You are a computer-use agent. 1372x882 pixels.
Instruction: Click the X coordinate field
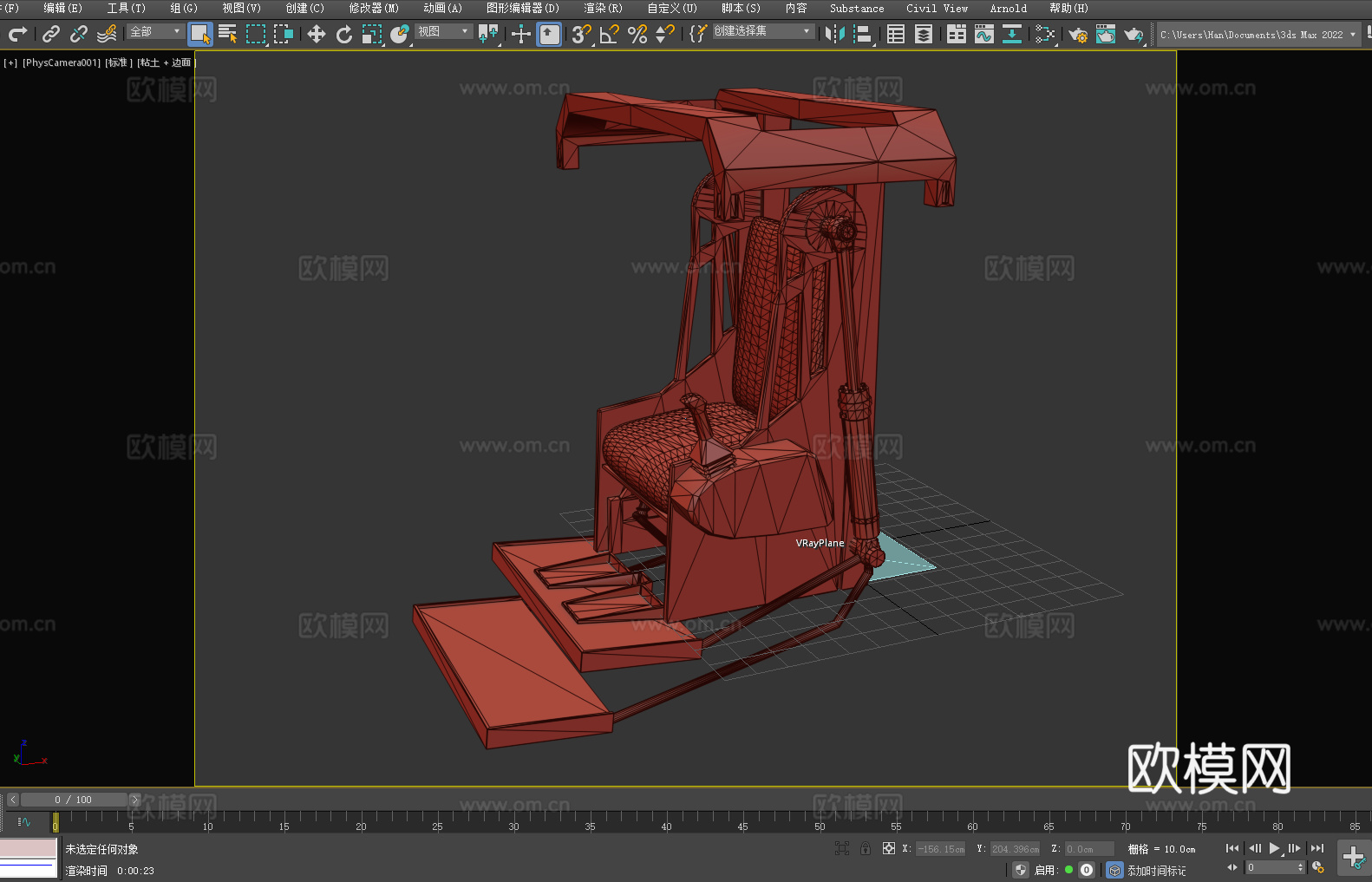(940, 849)
